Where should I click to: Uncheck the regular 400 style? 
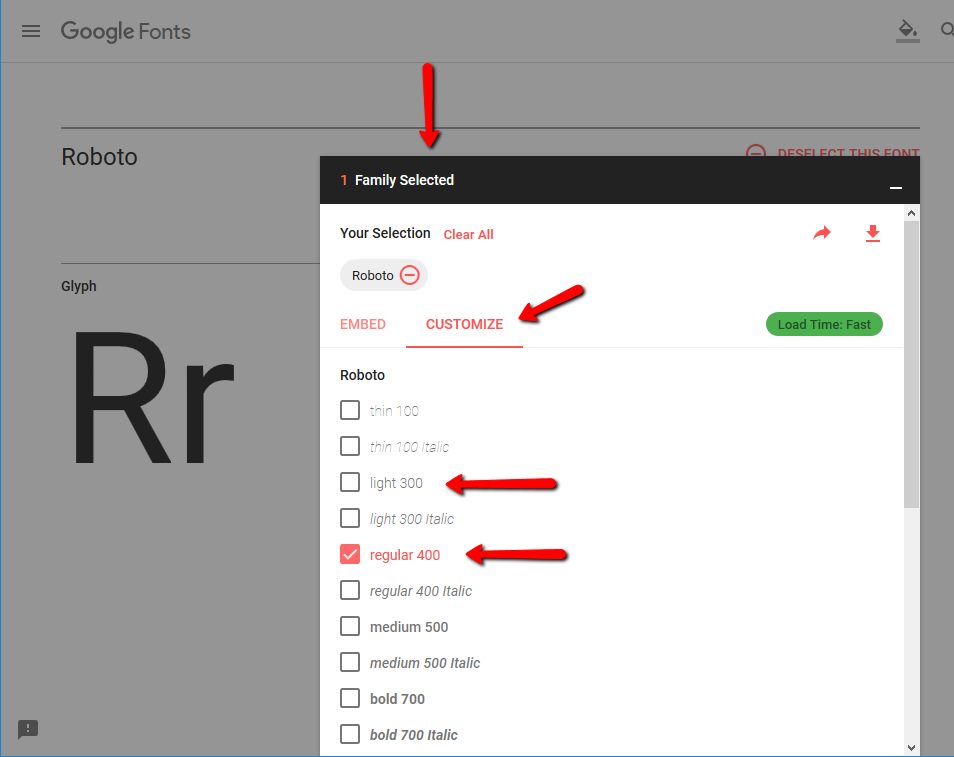pos(350,554)
